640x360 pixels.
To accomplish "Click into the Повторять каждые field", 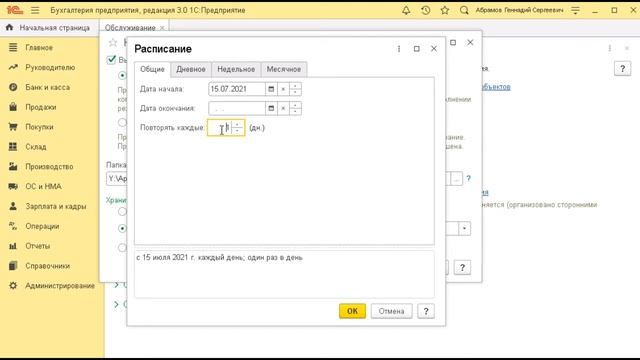I will 220,128.
